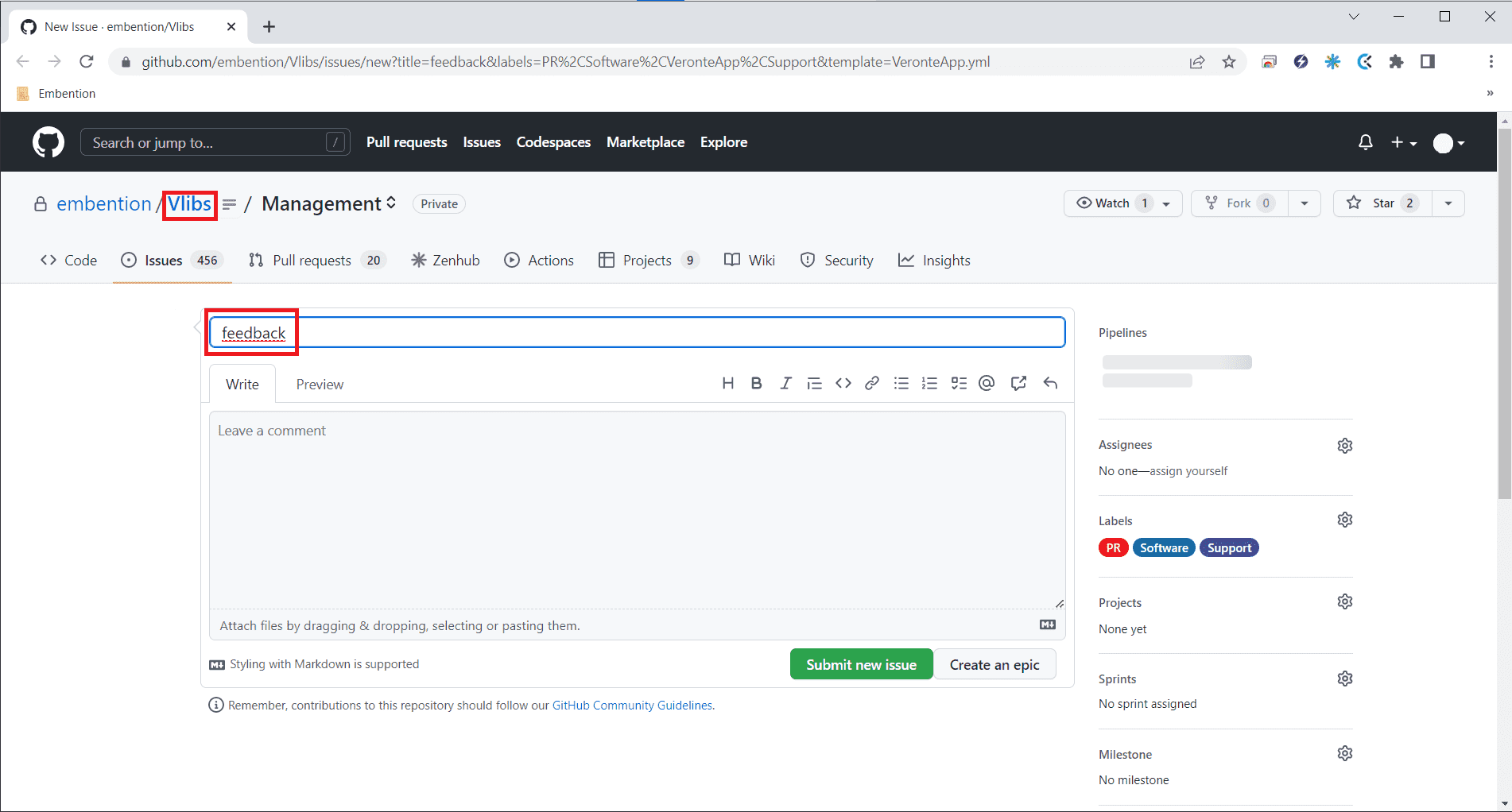The height and width of the screenshot is (812, 1512).
Task: Open Projects gear settings
Action: 1345,601
